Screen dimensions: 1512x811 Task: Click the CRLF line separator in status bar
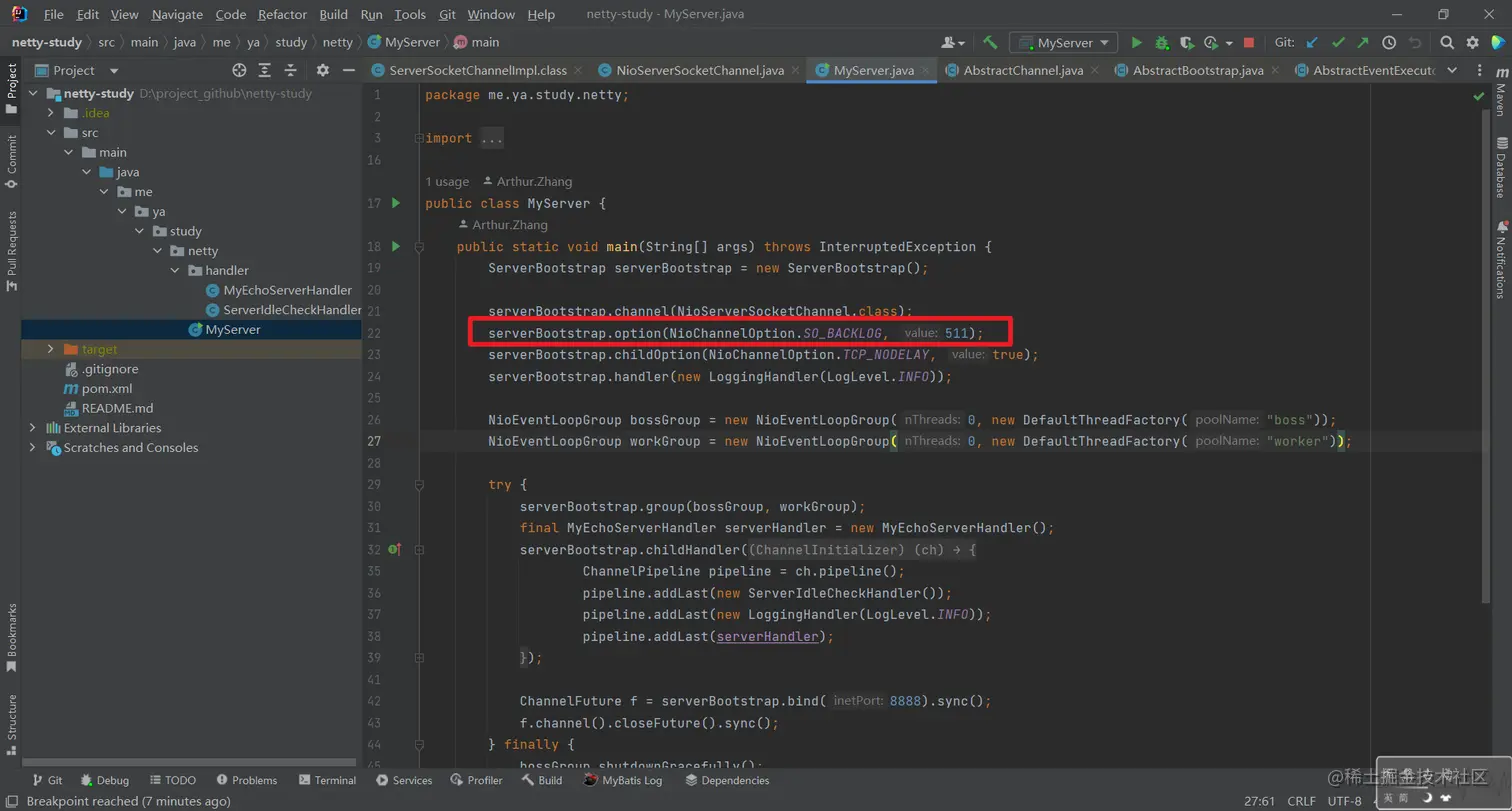pos(1301,801)
